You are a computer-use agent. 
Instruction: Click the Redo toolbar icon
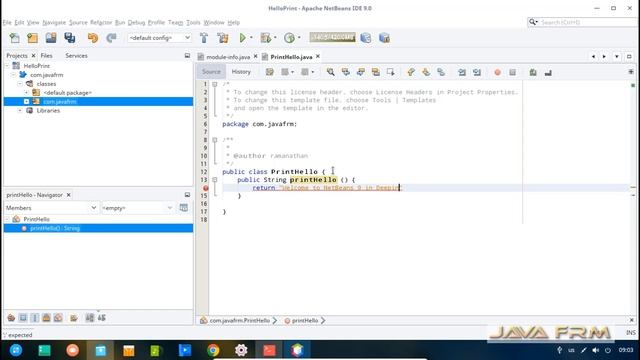[111, 38]
